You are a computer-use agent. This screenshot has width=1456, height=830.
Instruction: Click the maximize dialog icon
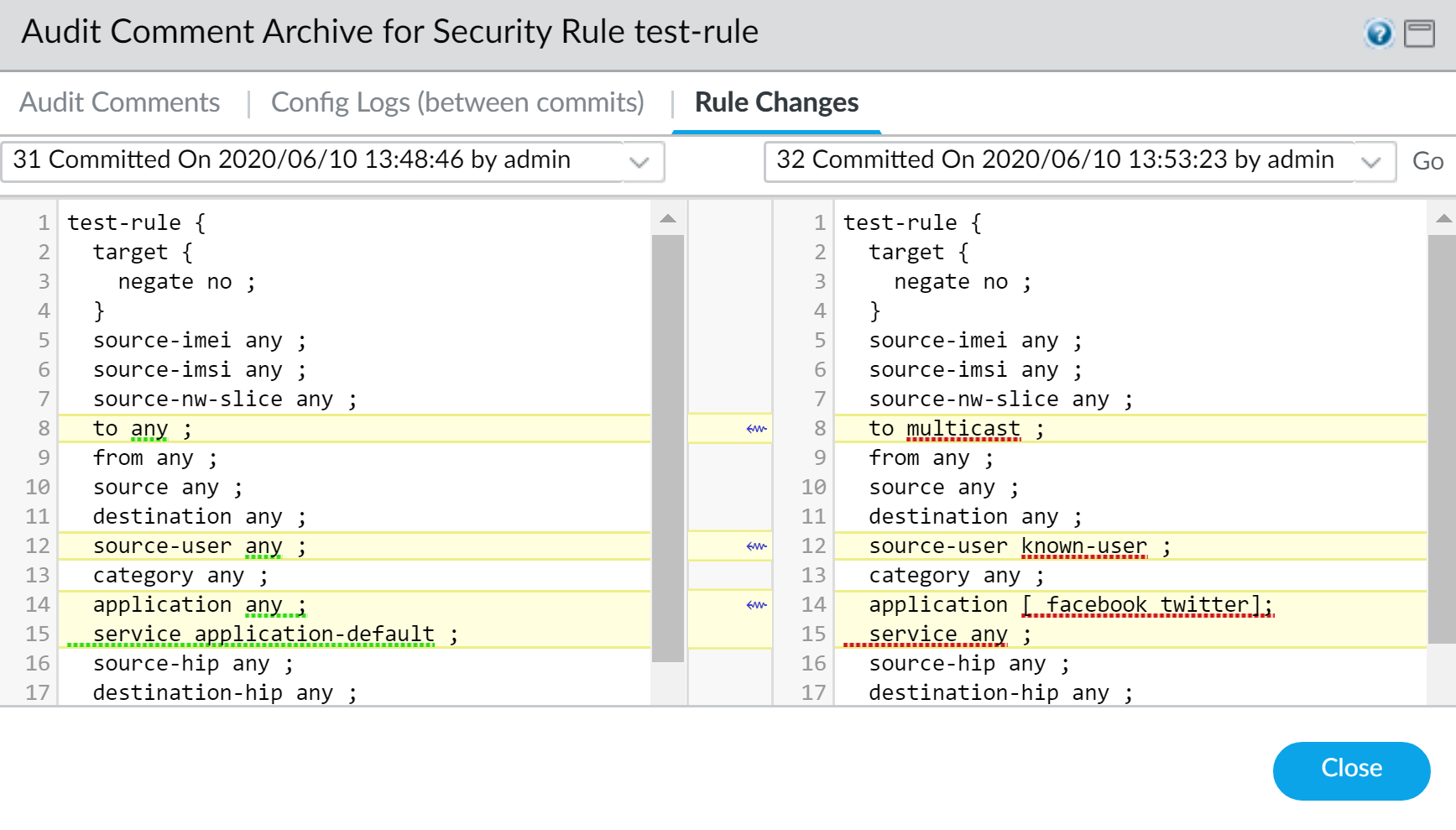click(x=1419, y=34)
